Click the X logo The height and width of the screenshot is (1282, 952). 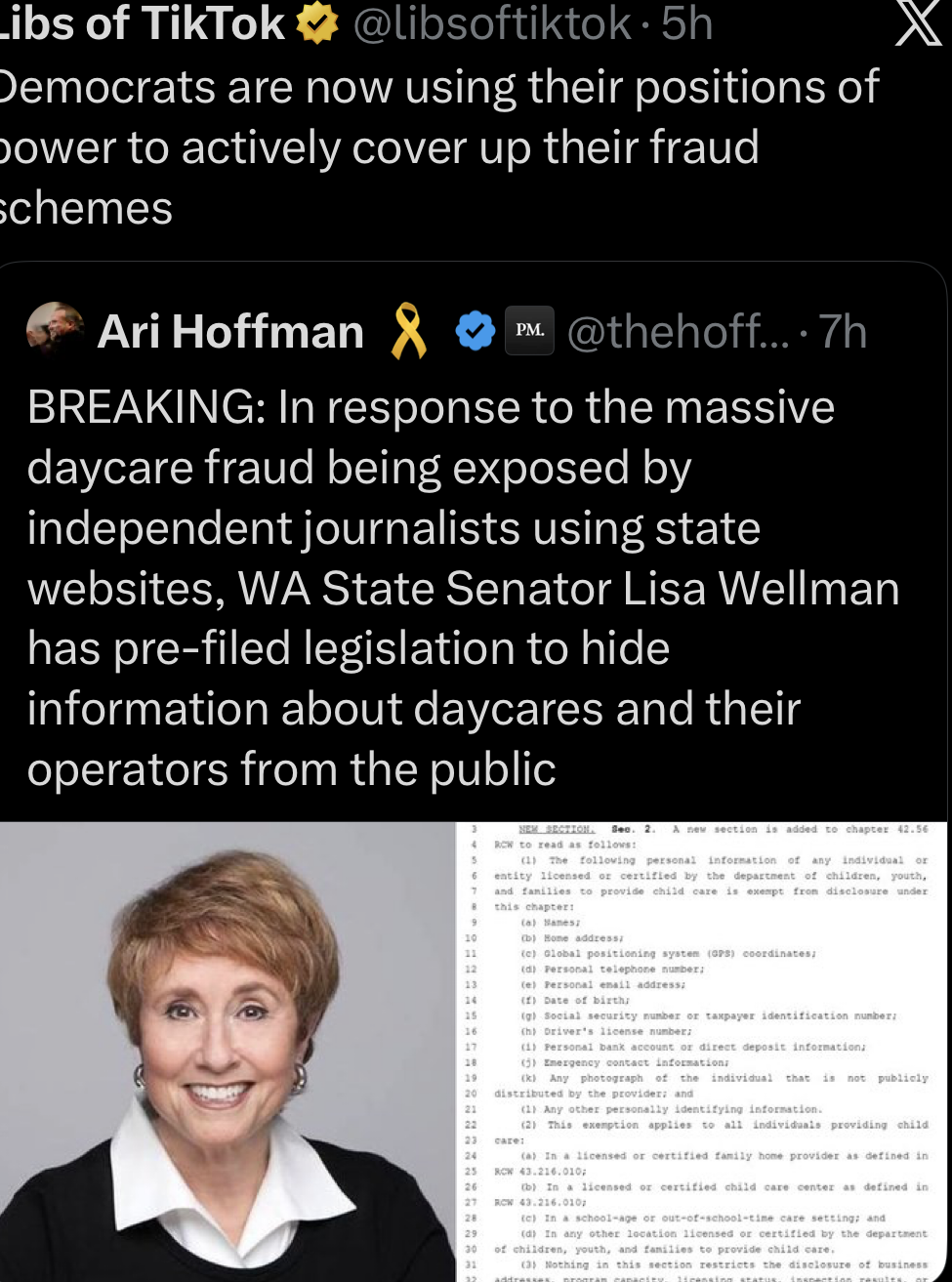pos(916,24)
